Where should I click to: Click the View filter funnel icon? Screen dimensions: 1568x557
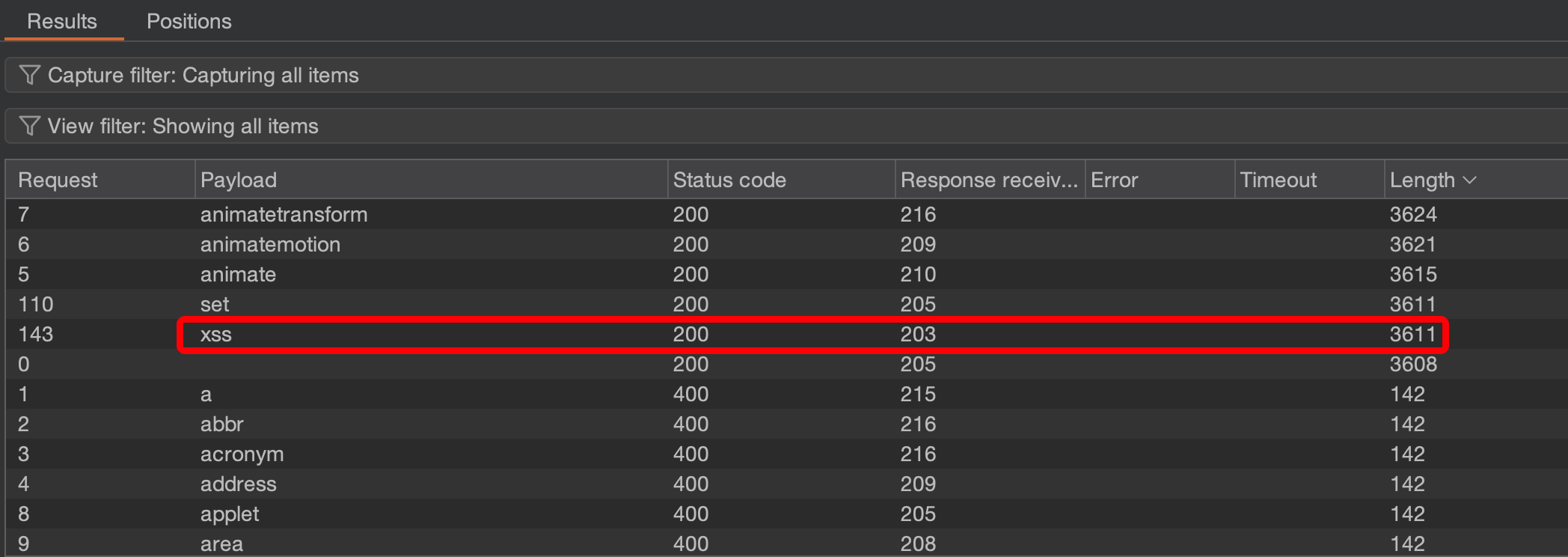click(29, 126)
